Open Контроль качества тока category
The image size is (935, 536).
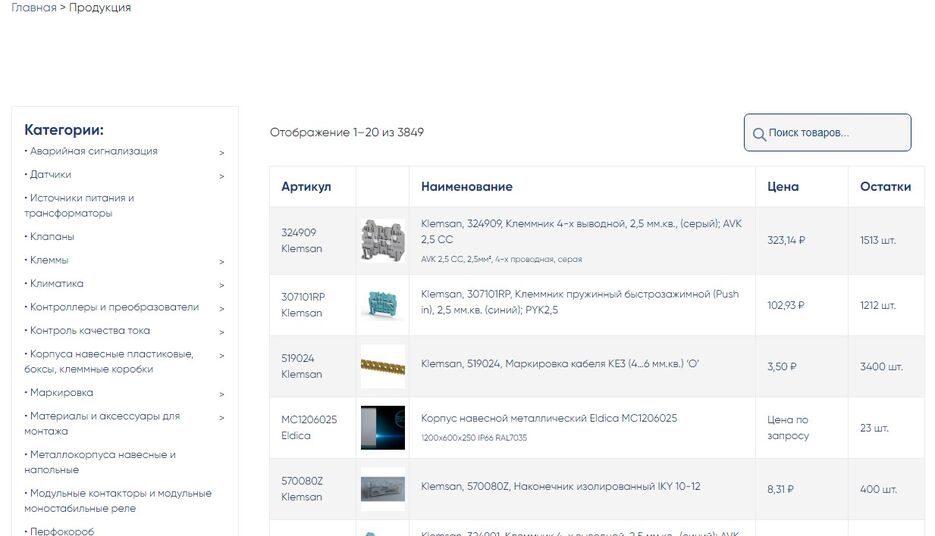(89, 330)
